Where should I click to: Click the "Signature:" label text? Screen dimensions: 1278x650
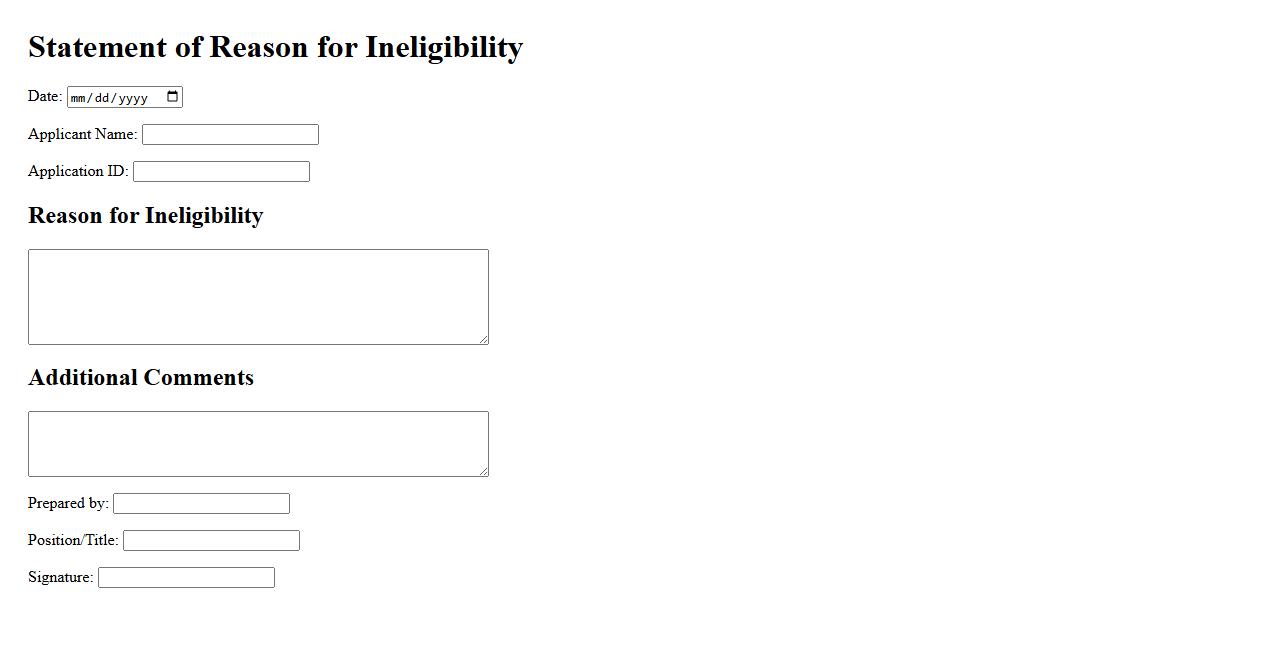[x=60, y=577]
